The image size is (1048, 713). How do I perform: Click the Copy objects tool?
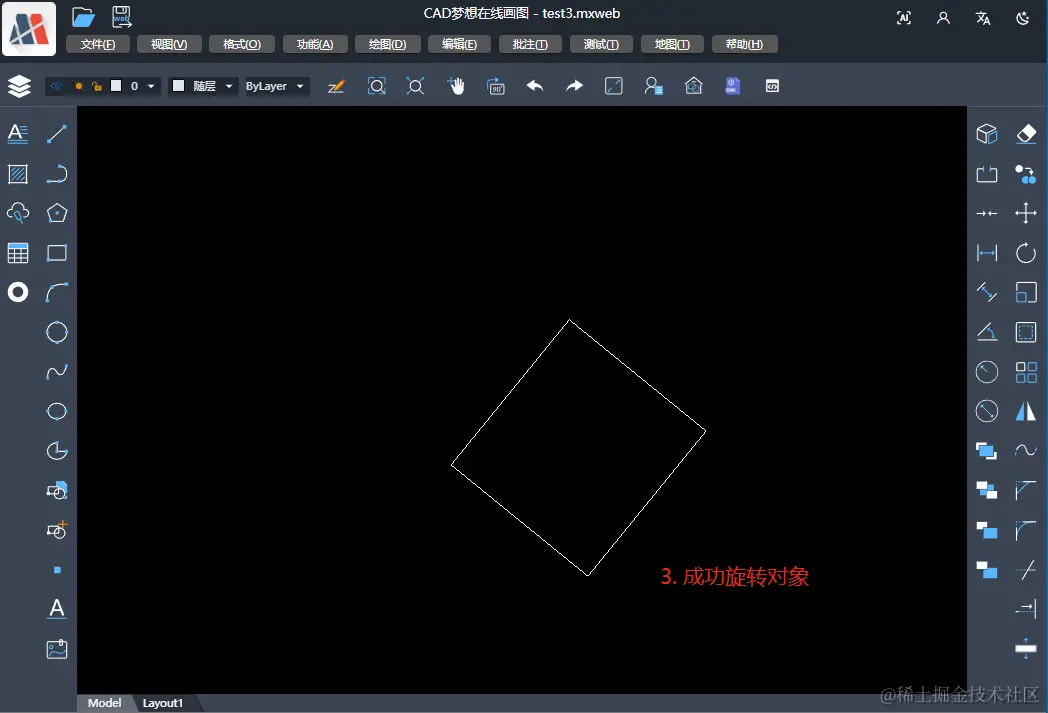click(x=1026, y=174)
